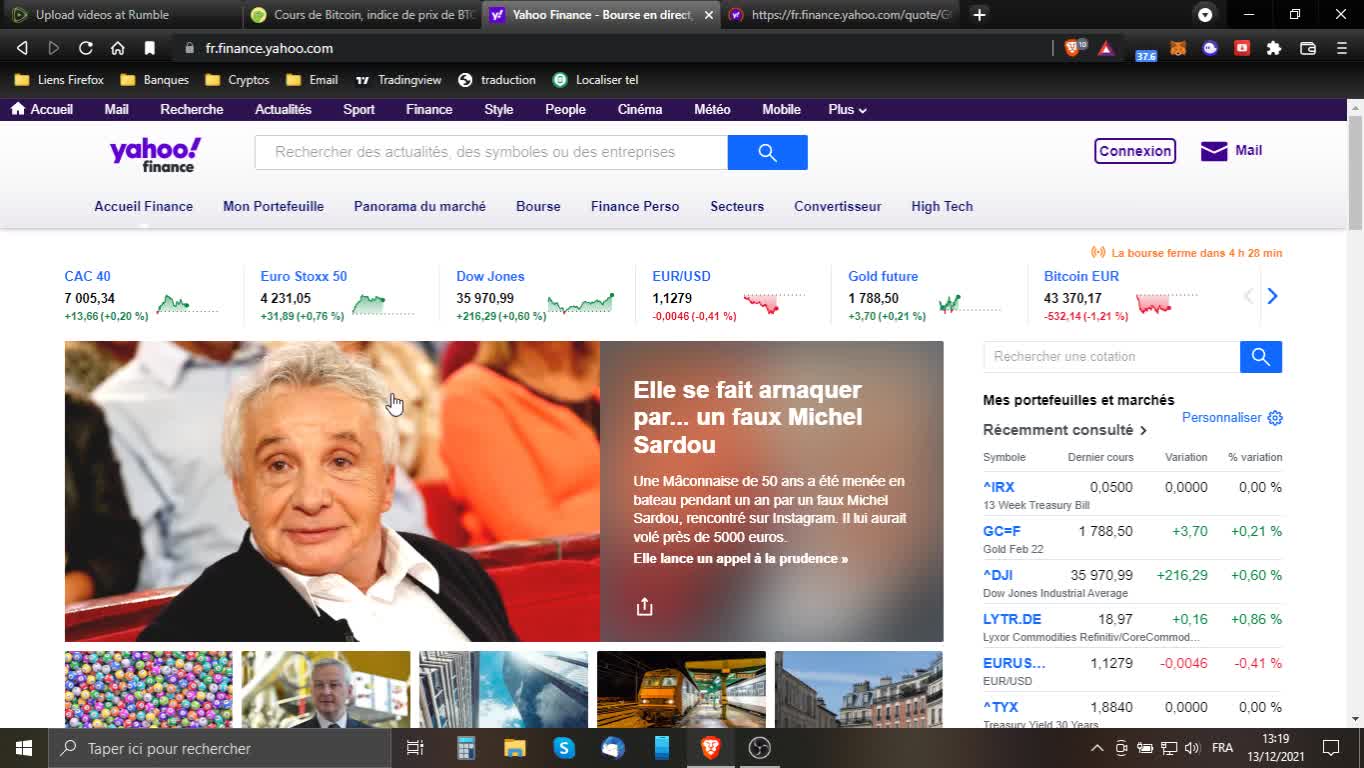
Task: Open Panorama du marché menu item
Action: click(x=420, y=206)
